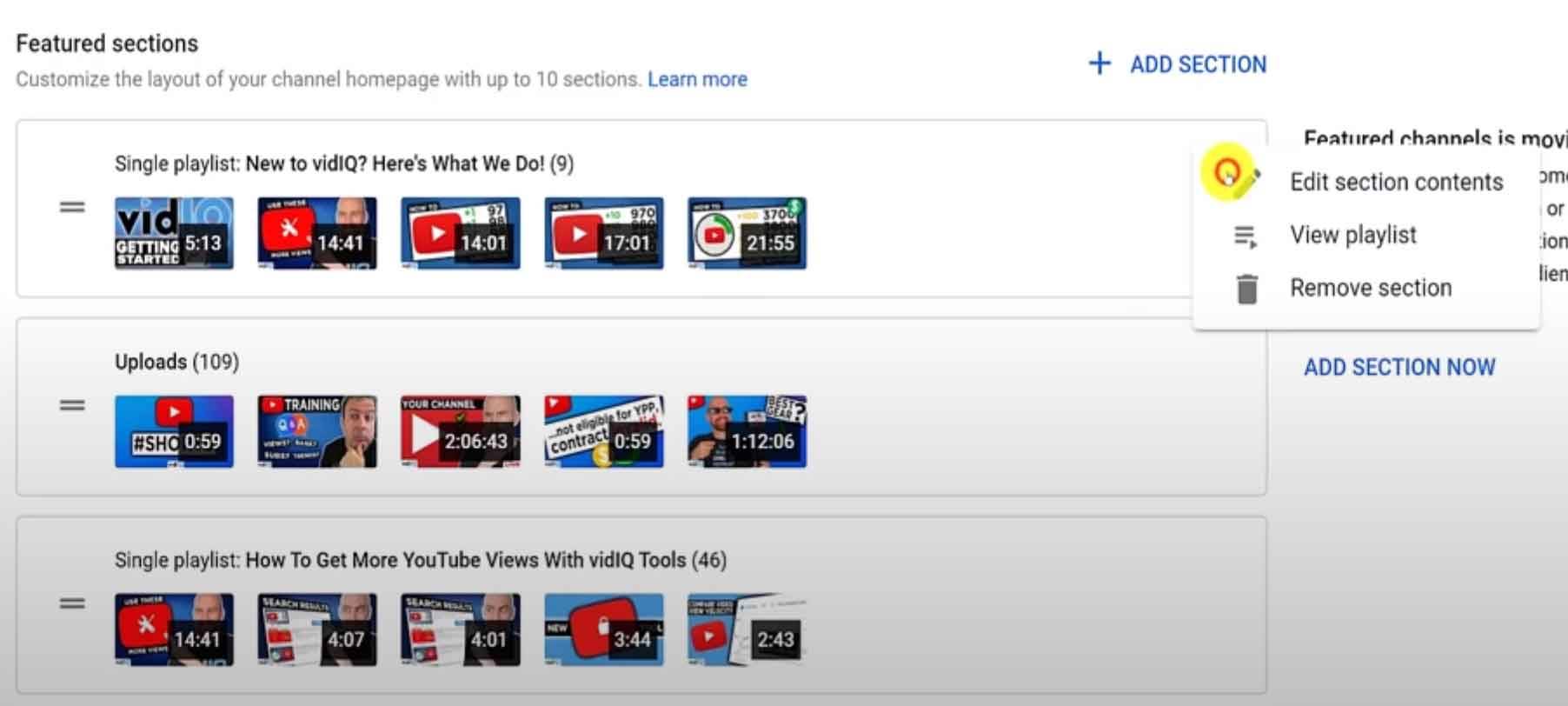
Task: Click the Featured sections heading
Action: pos(107,43)
